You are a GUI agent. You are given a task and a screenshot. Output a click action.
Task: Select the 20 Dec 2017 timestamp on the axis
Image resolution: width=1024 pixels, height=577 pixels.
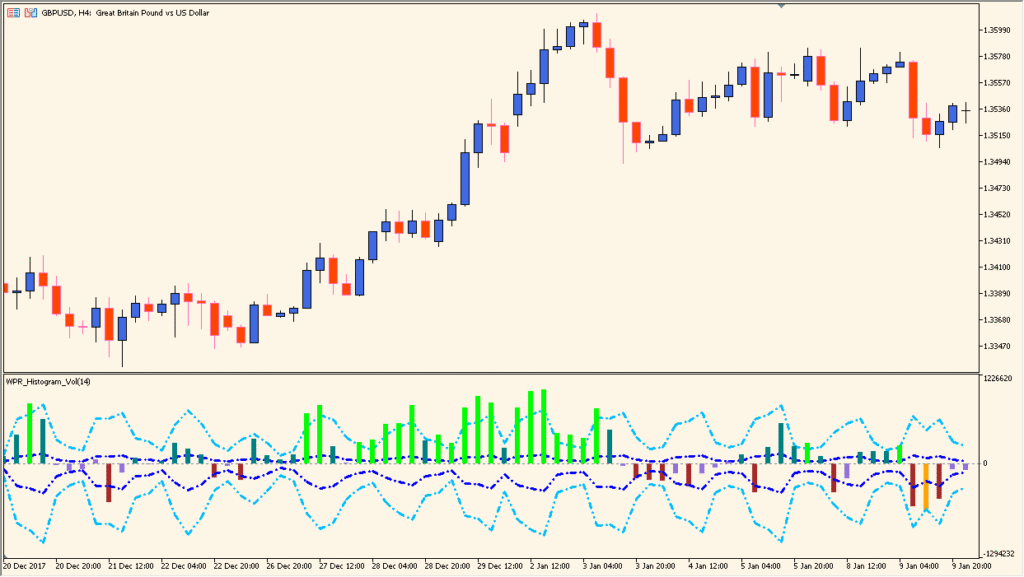(27, 565)
